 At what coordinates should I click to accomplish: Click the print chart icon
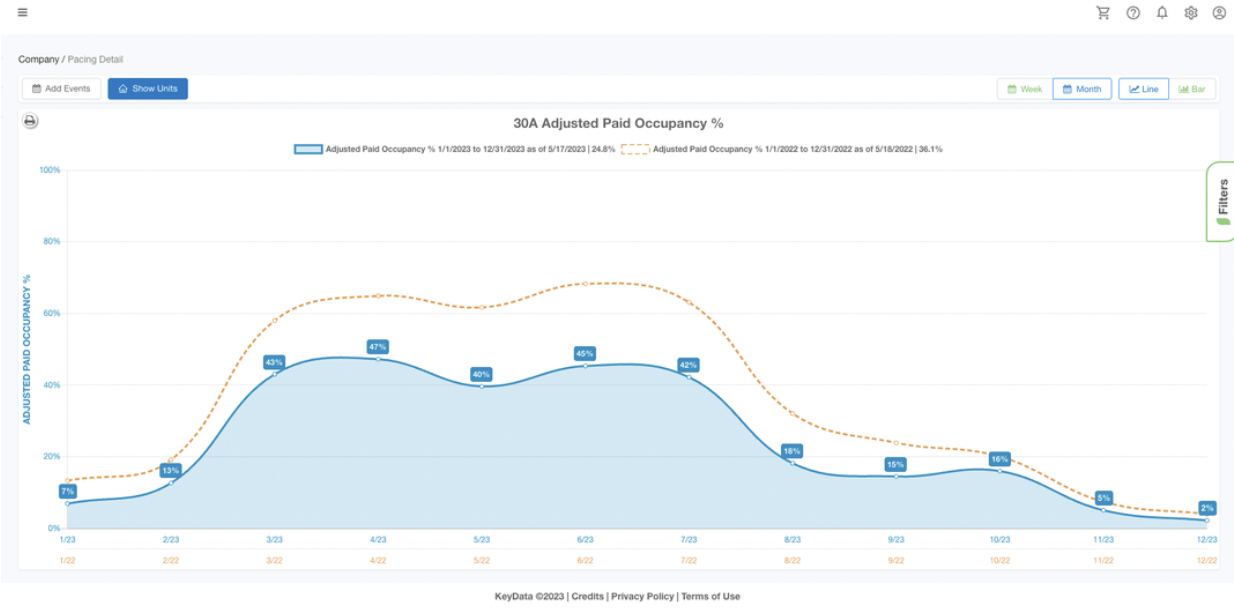28,118
